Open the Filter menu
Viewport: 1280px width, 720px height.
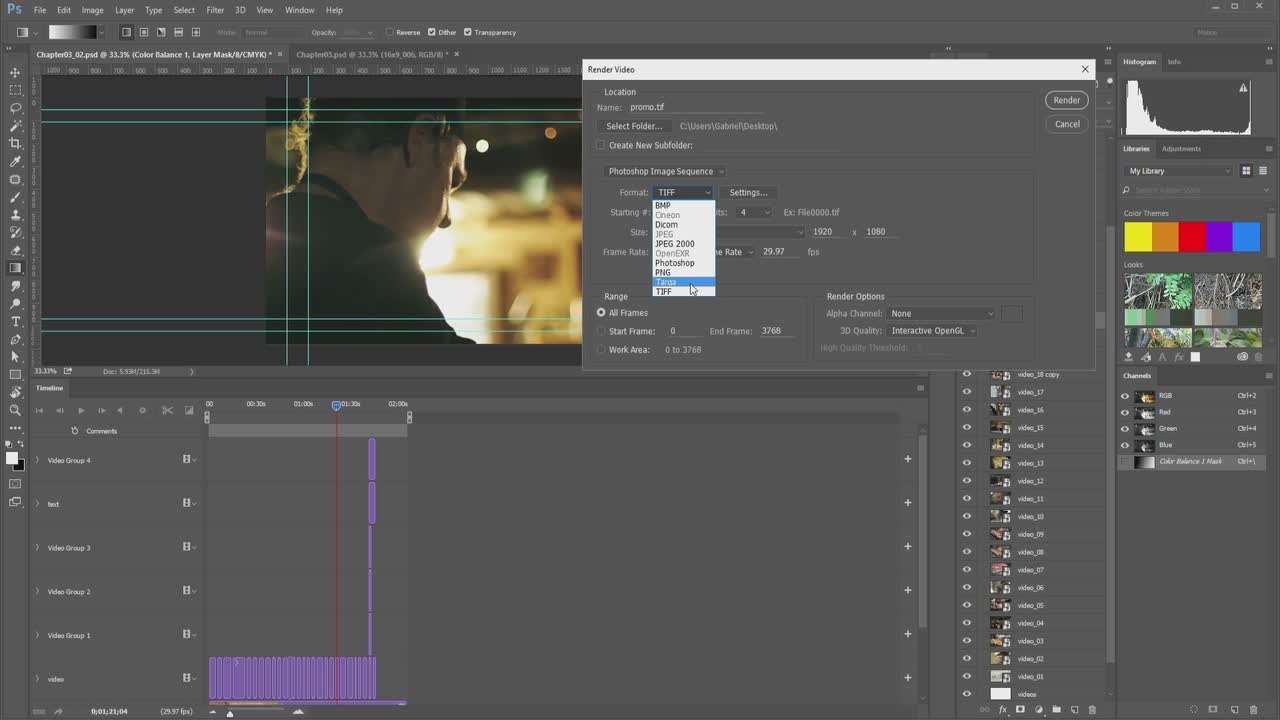[x=215, y=10]
